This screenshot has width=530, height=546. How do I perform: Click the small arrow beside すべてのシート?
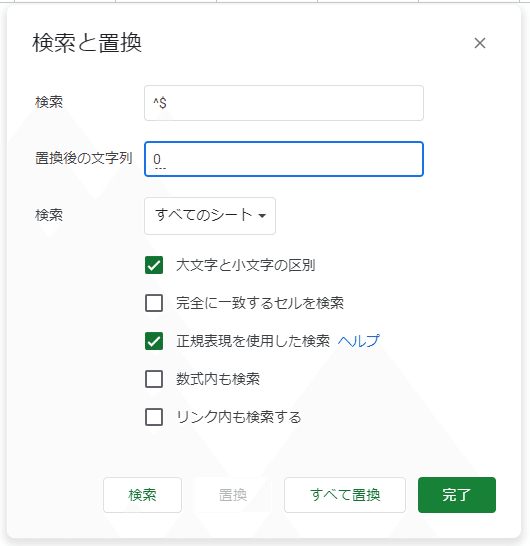pos(262,216)
